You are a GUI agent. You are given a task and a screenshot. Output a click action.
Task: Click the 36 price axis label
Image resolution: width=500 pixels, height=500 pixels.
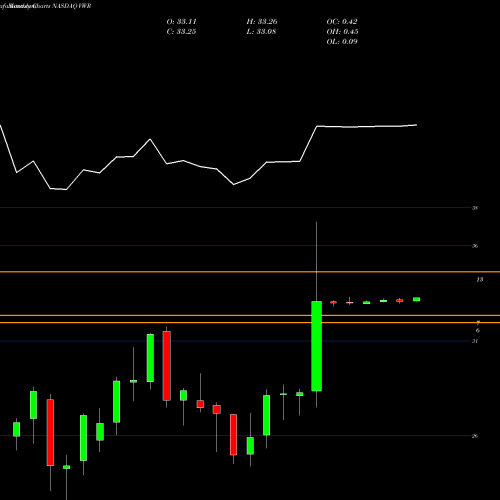pos(475,246)
